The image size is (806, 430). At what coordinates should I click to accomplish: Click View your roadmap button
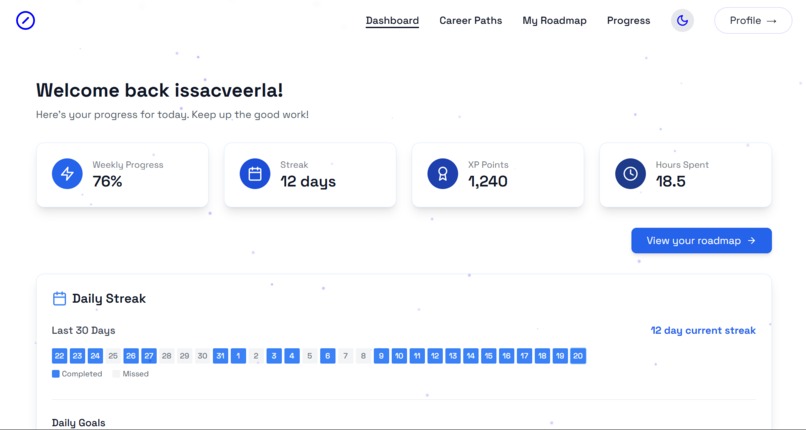pos(701,240)
